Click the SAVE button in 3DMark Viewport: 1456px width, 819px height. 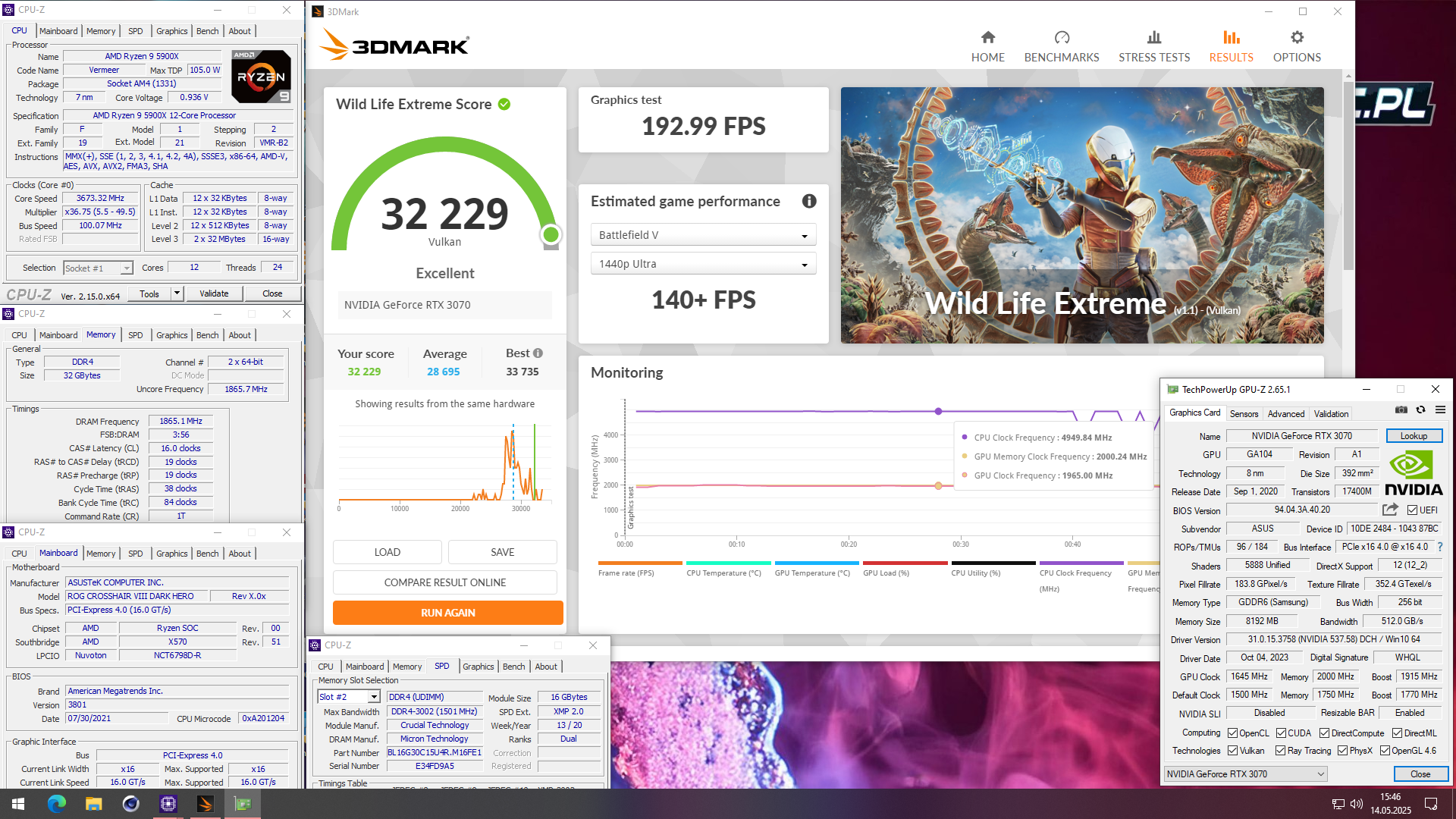pos(502,552)
